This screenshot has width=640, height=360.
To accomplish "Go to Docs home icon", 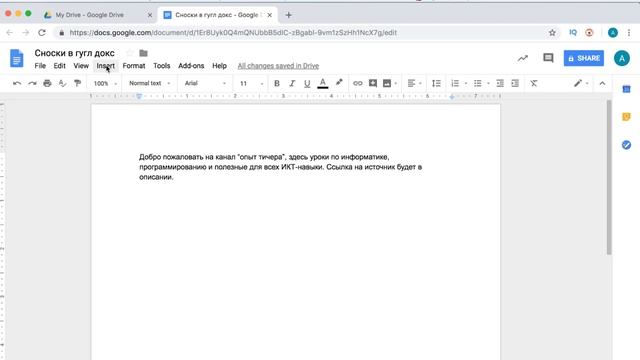I will coord(17,58).
